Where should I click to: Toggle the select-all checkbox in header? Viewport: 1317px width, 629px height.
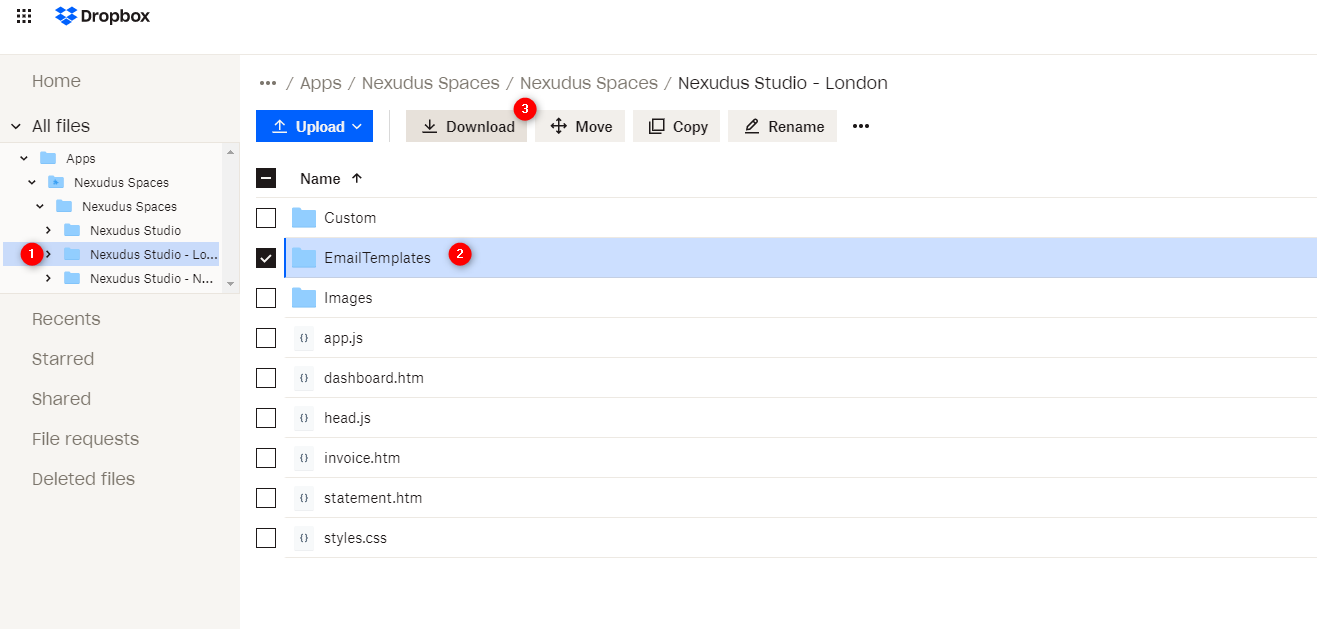(266, 178)
